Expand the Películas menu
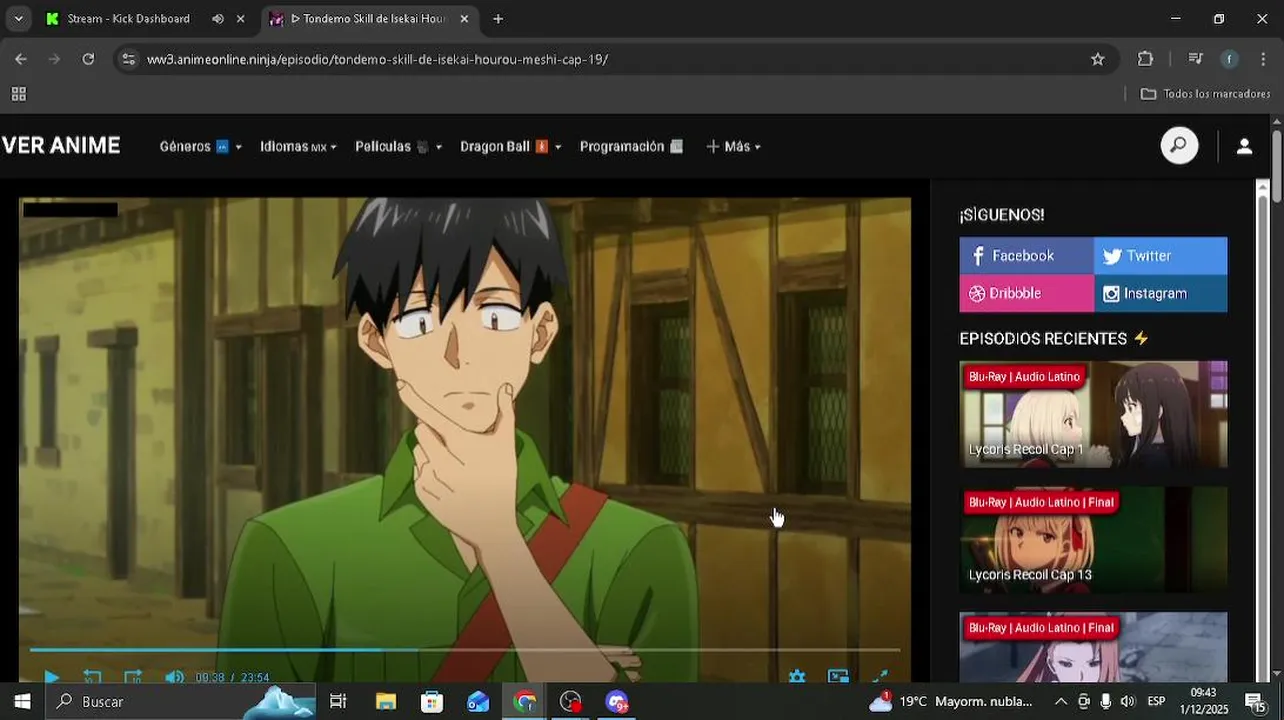Viewport: 1284px width, 720px height. click(x=398, y=147)
